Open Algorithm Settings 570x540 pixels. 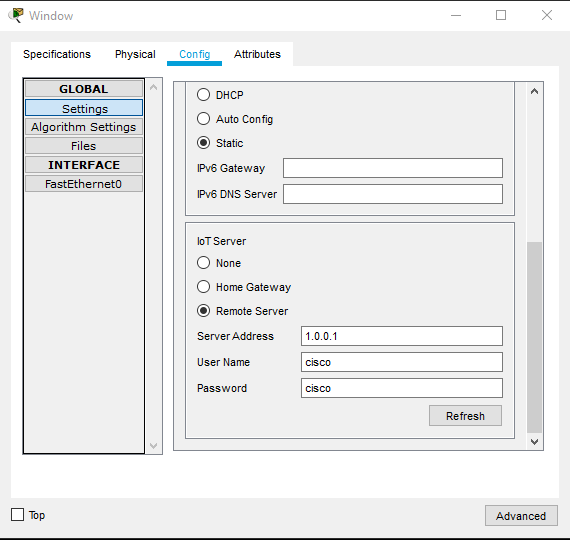click(84, 127)
